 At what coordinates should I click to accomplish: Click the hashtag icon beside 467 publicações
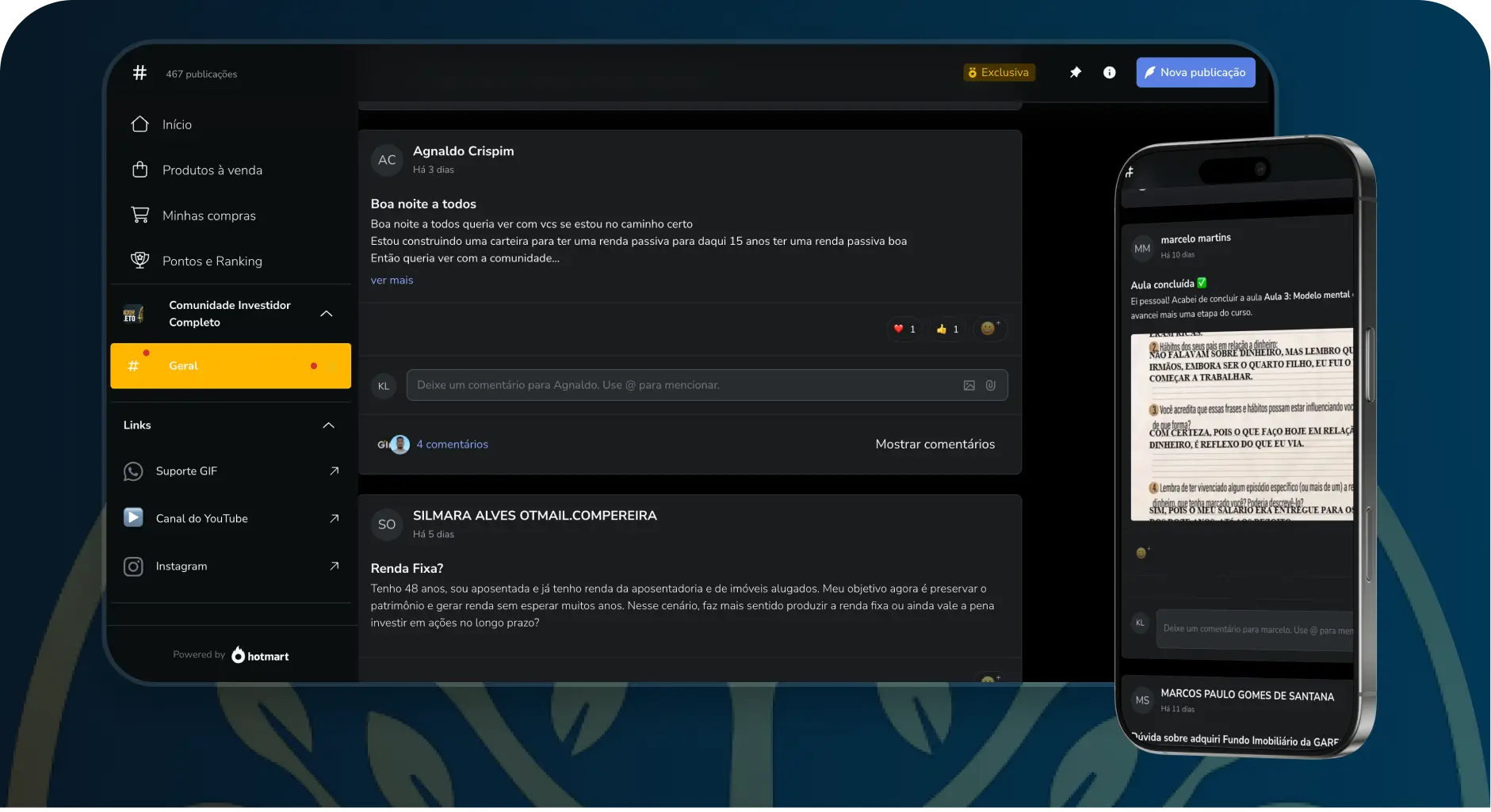click(140, 73)
